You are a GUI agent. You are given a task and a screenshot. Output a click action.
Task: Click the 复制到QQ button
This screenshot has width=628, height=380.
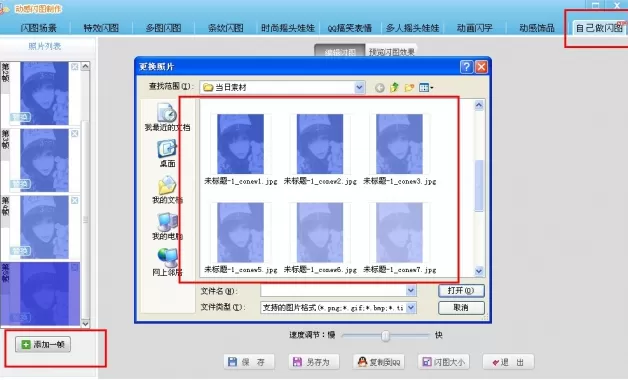click(x=379, y=362)
